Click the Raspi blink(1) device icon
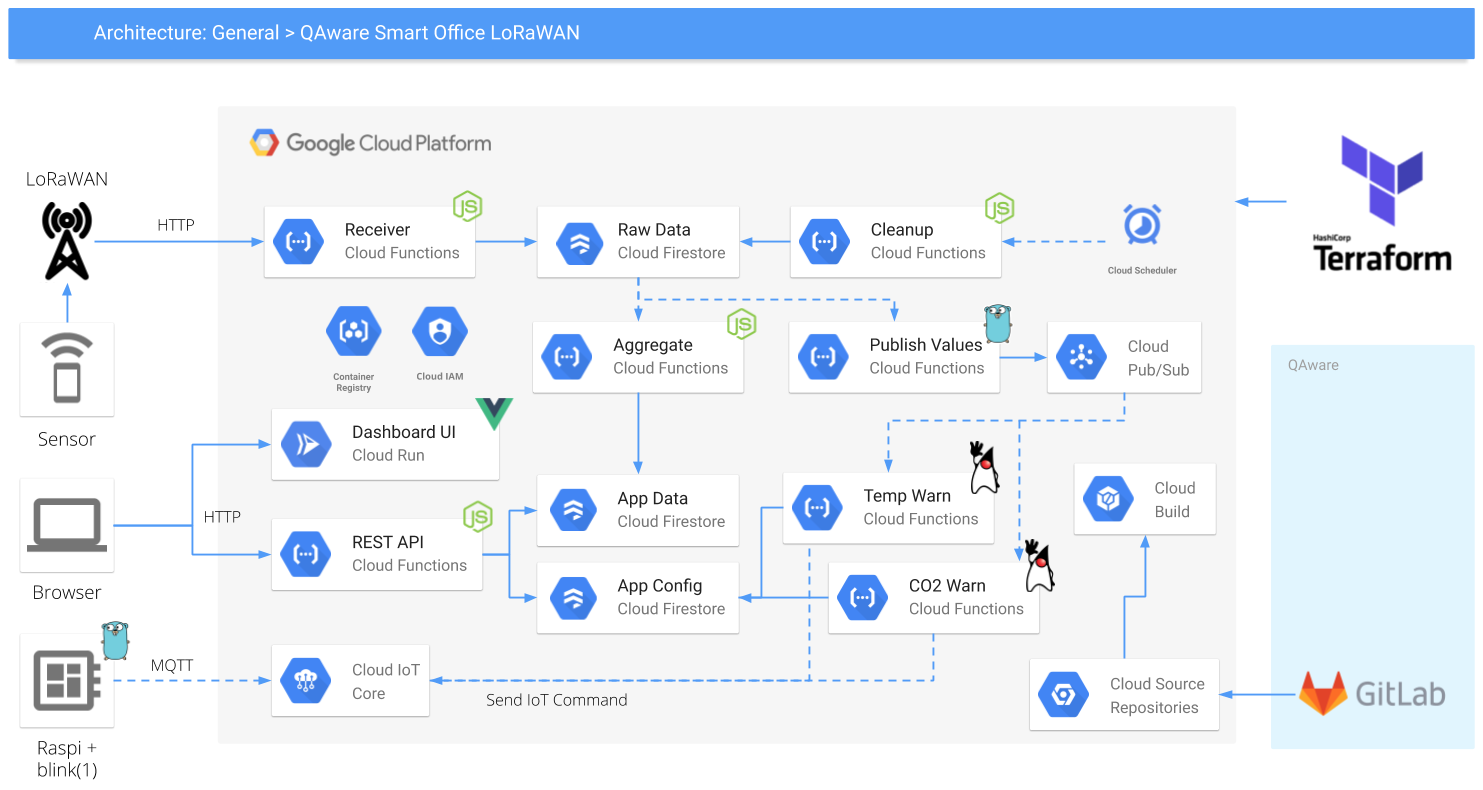 click(x=65, y=678)
